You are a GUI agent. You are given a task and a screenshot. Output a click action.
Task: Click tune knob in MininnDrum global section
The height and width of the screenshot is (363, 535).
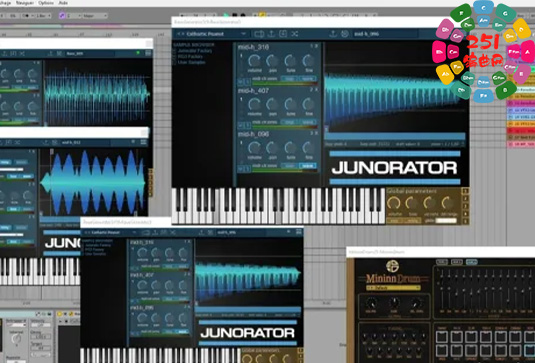click(393, 303)
